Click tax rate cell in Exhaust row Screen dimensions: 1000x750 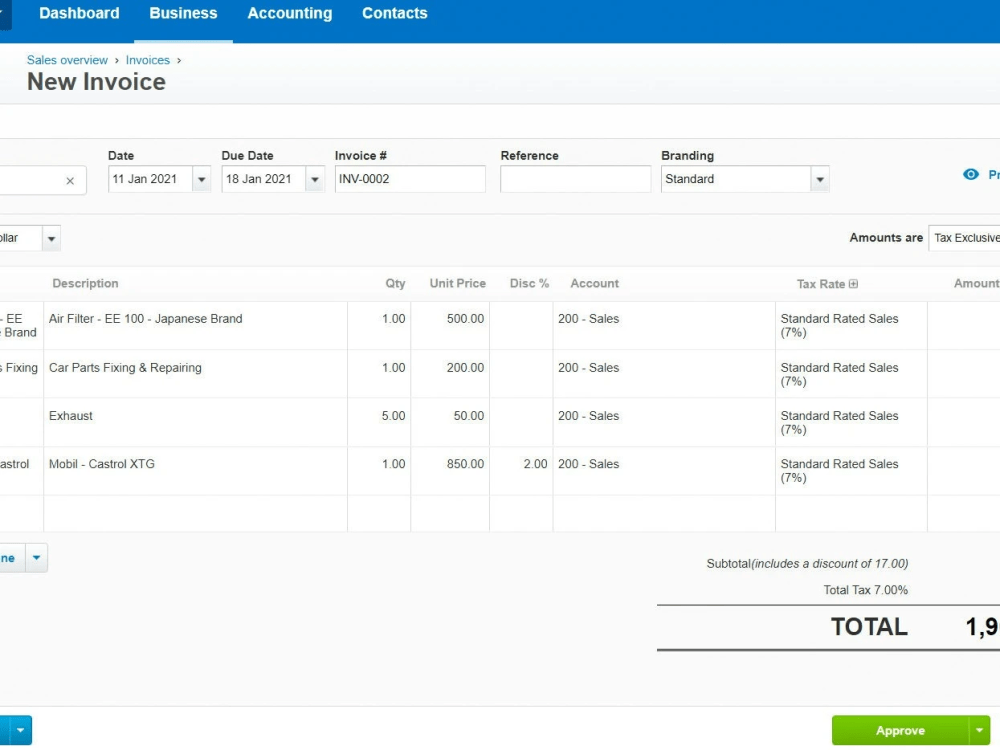(x=851, y=422)
